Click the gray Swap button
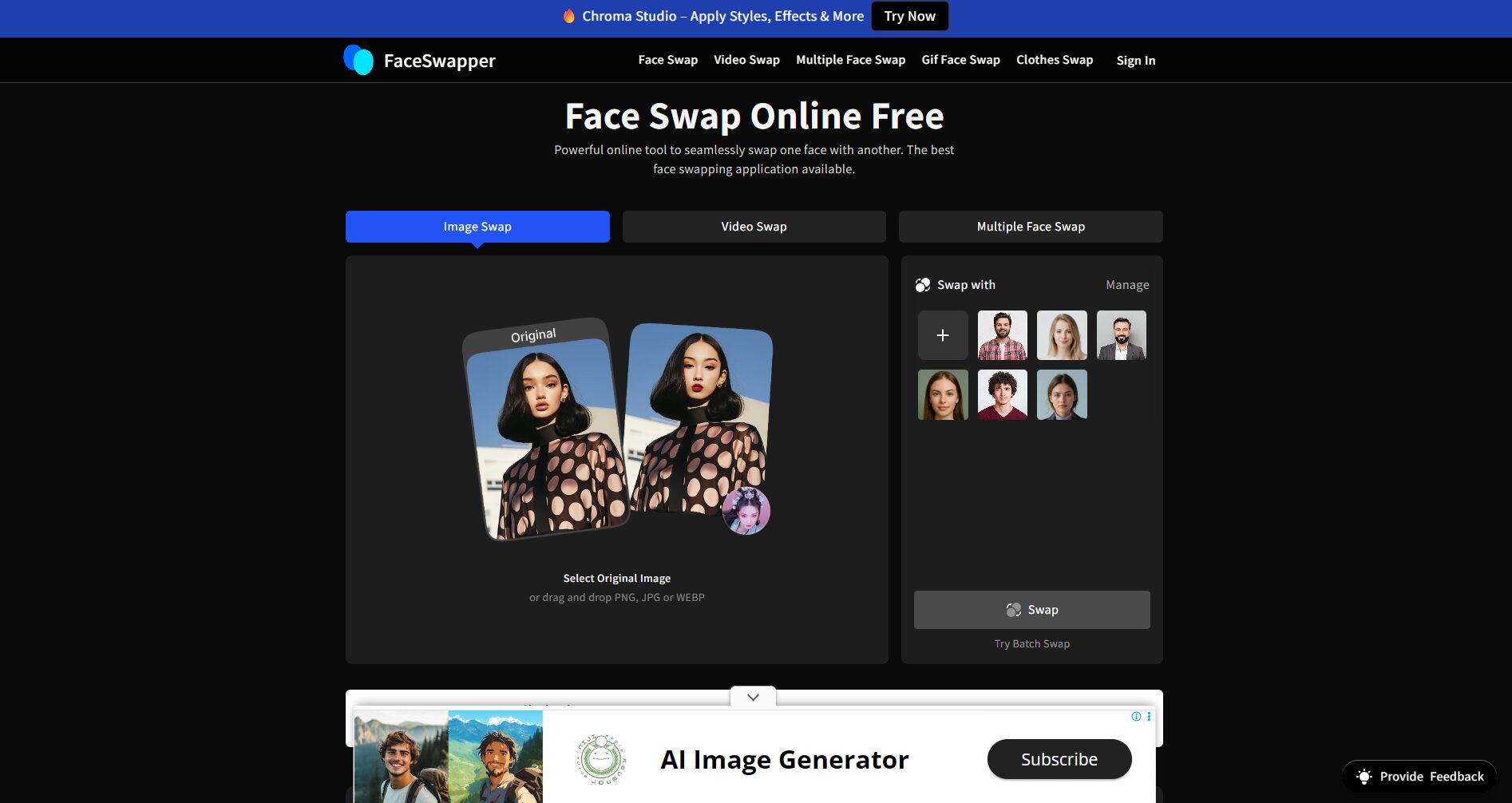This screenshot has width=1512, height=803. (x=1032, y=610)
